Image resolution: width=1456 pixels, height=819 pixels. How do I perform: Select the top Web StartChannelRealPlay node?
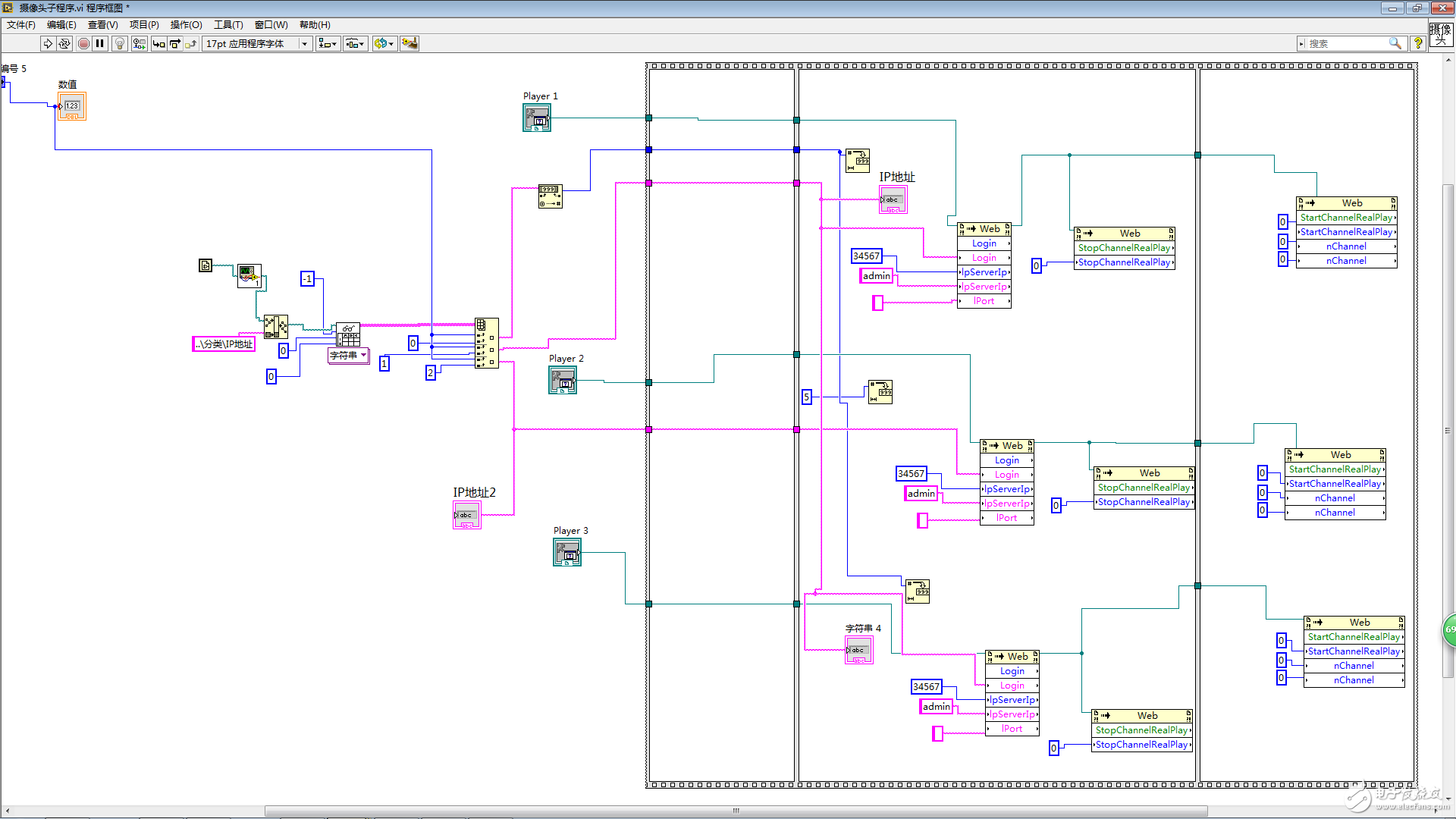pos(1347,232)
